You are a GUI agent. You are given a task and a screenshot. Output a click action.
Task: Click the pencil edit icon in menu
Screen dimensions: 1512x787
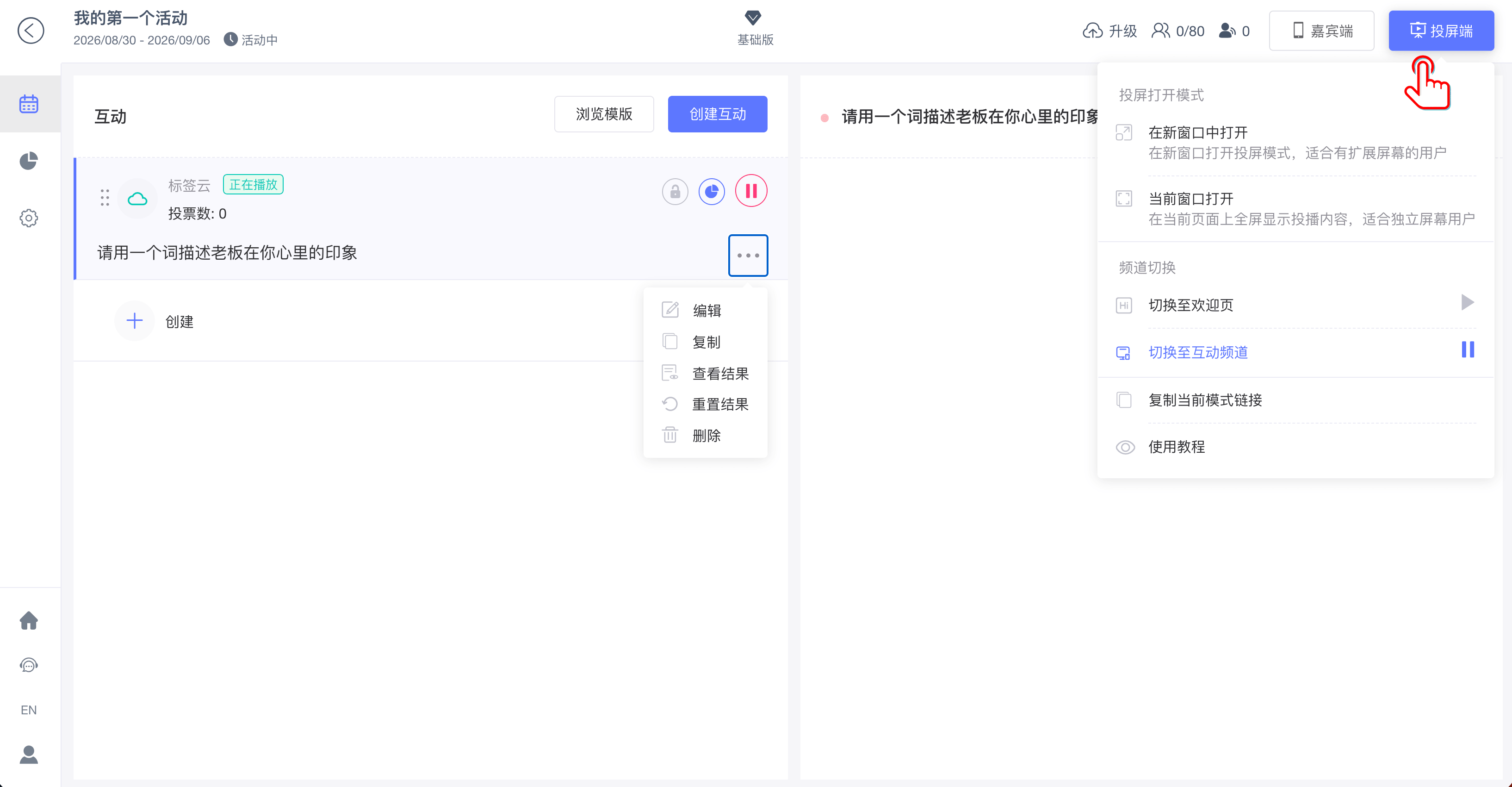670,310
